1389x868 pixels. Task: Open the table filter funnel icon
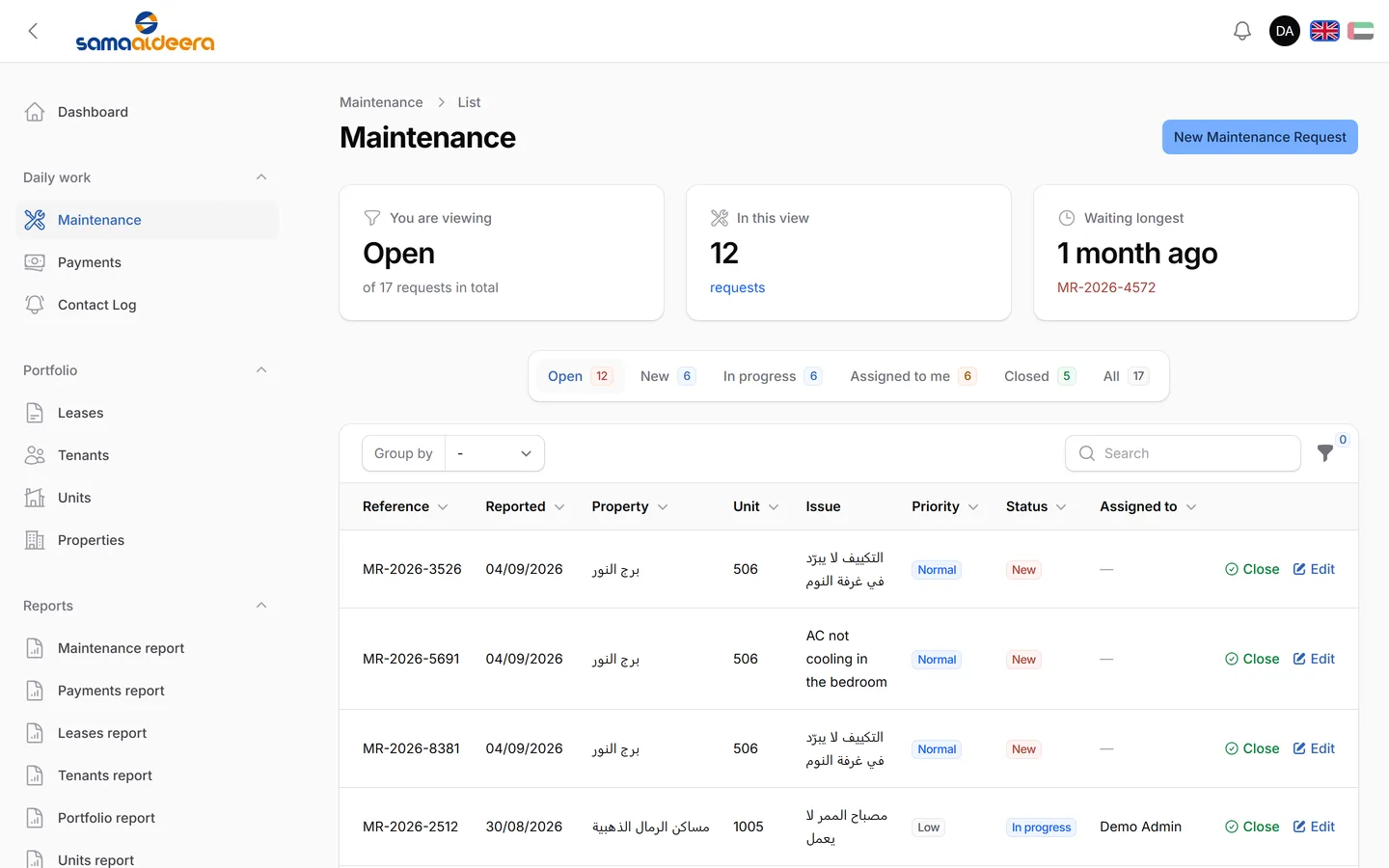click(1325, 452)
